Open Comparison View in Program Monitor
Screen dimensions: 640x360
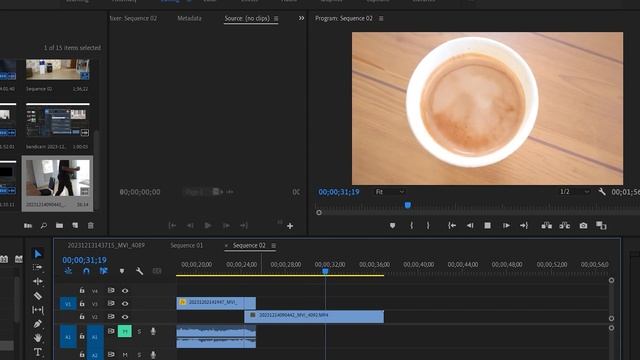[x=601, y=225]
